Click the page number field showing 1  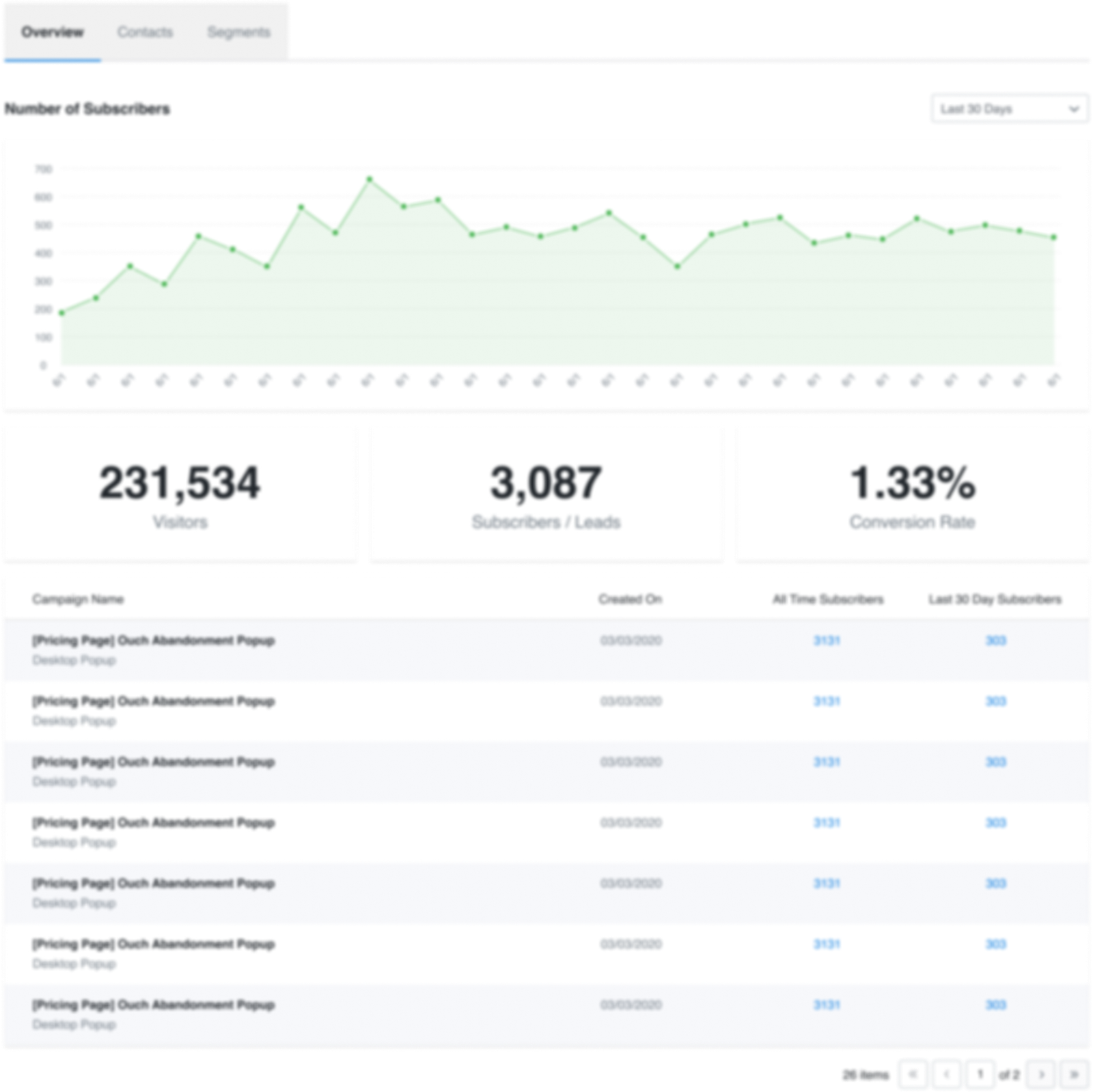[980, 1074]
